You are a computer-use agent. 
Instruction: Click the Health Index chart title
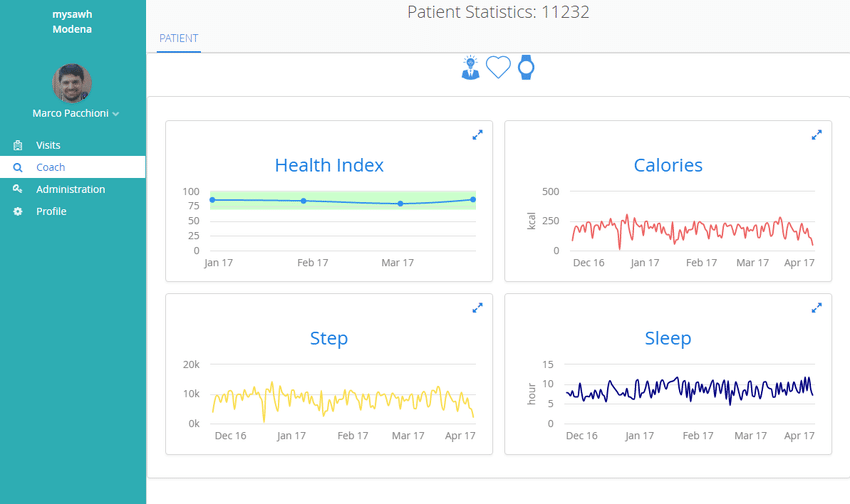point(329,165)
